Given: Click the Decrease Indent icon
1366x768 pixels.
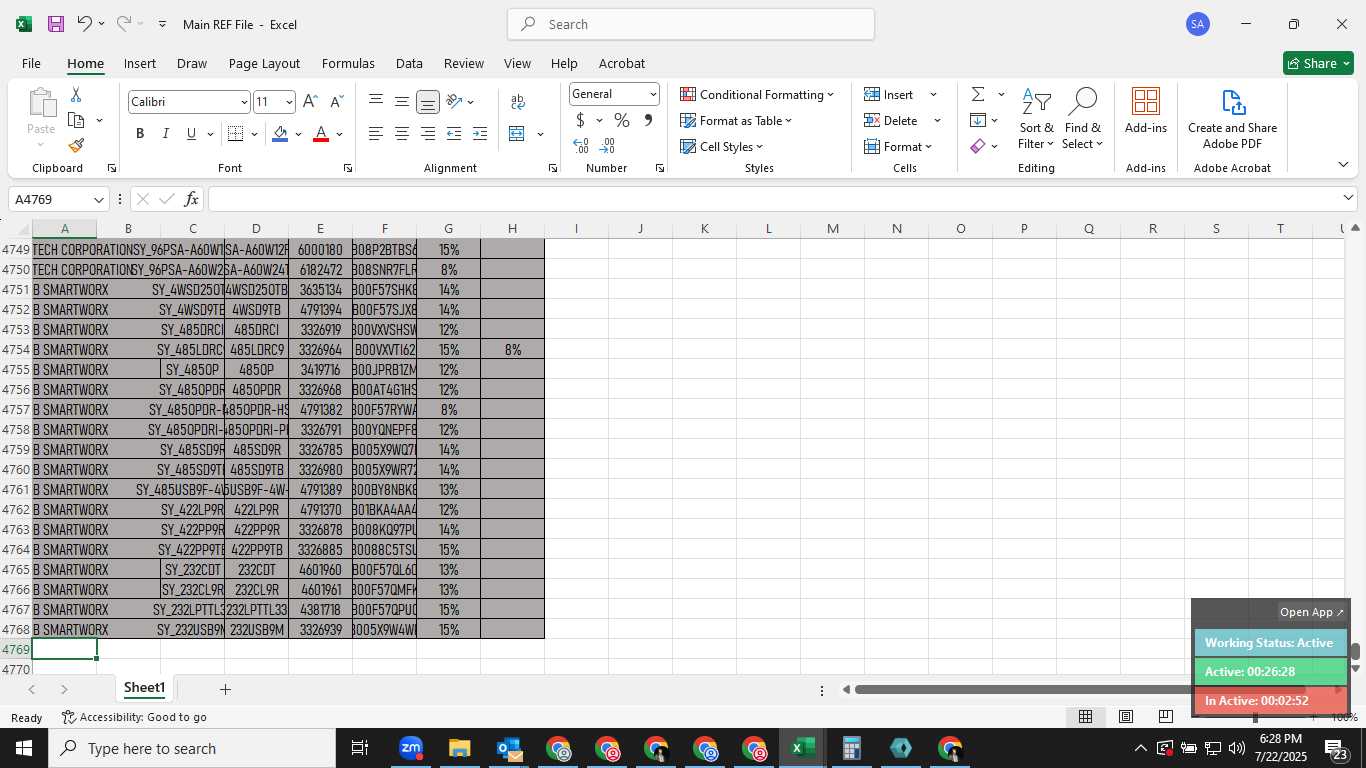Looking at the screenshot, I should pos(454,134).
